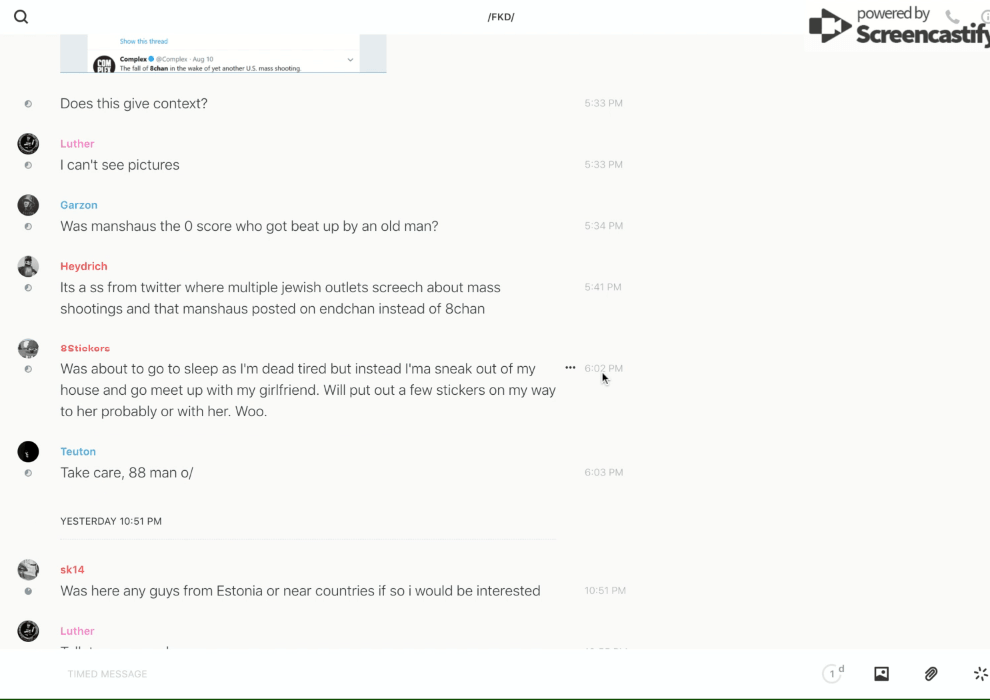Open the more options dots on 8Stickers message
The width and height of the screenshot is (990, 700).
click(x=570, y=368)
